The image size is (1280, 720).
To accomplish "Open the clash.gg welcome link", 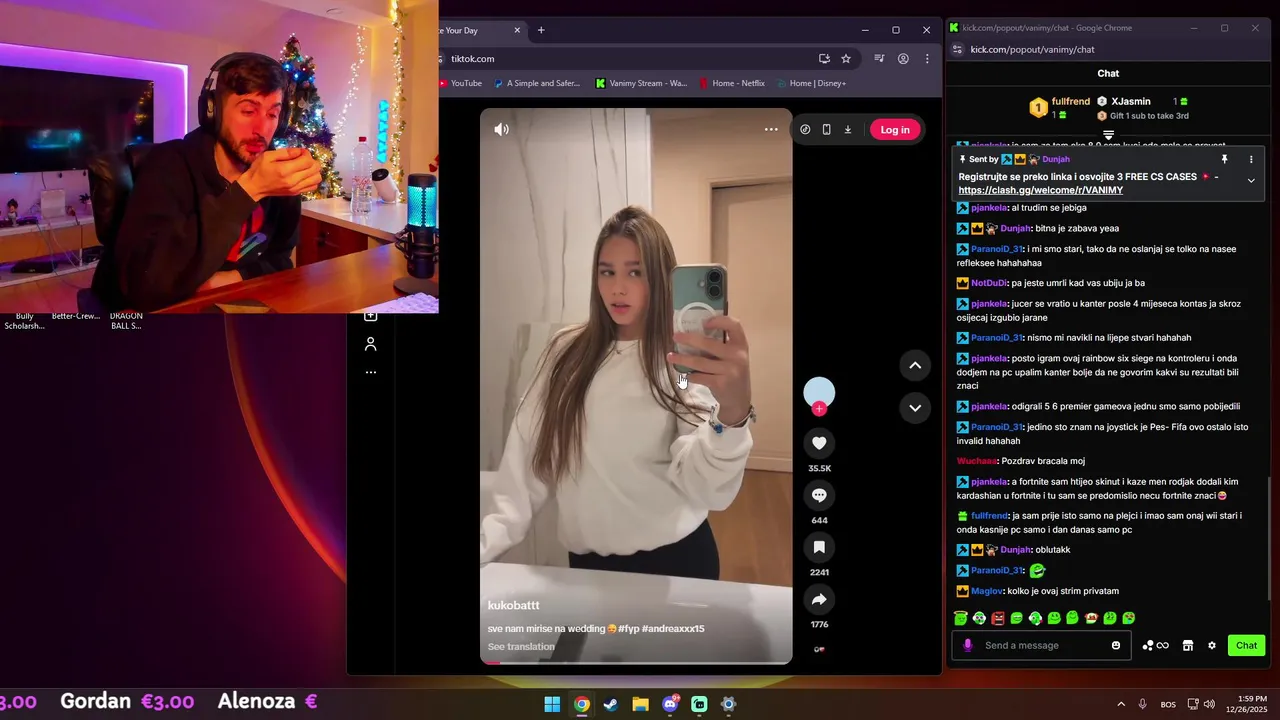I will (1040, 190).
